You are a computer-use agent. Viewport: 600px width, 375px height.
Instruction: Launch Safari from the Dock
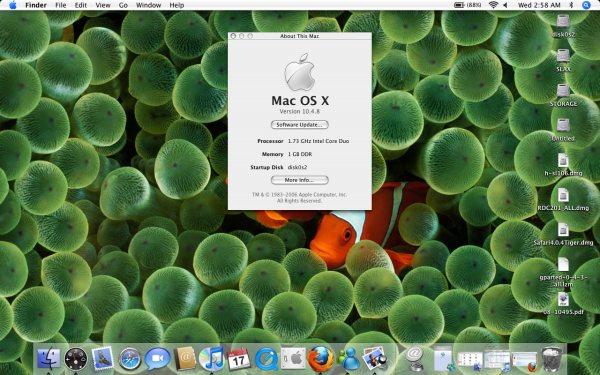click(x=129, y=359)
